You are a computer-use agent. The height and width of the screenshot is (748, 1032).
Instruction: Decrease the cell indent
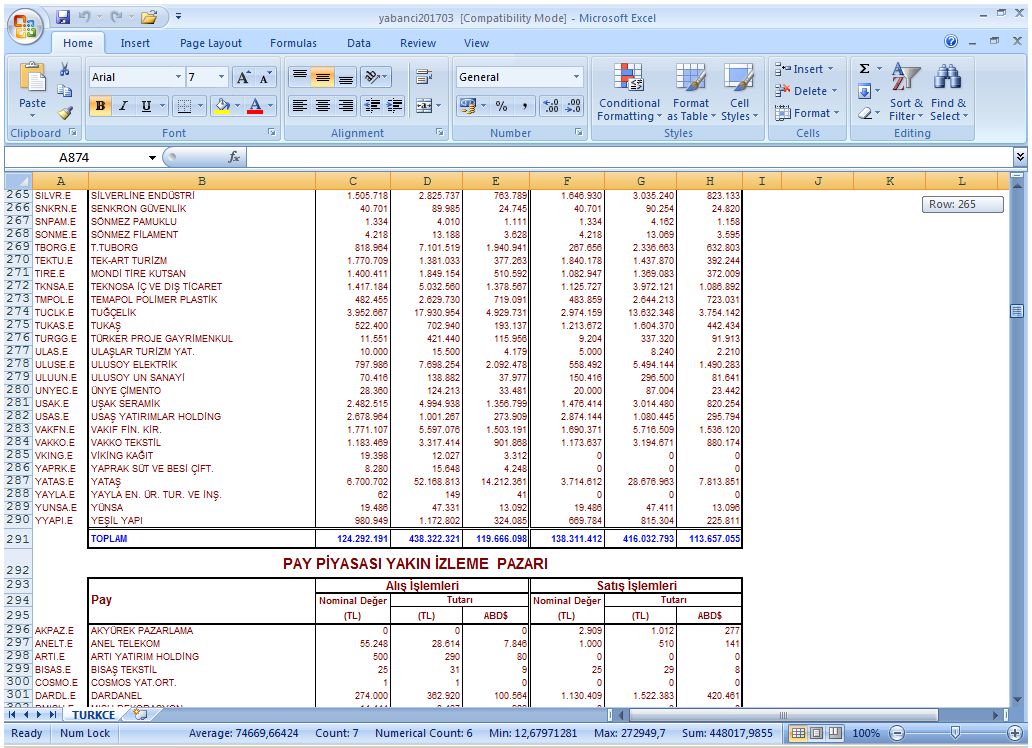[x=372, y=106]
